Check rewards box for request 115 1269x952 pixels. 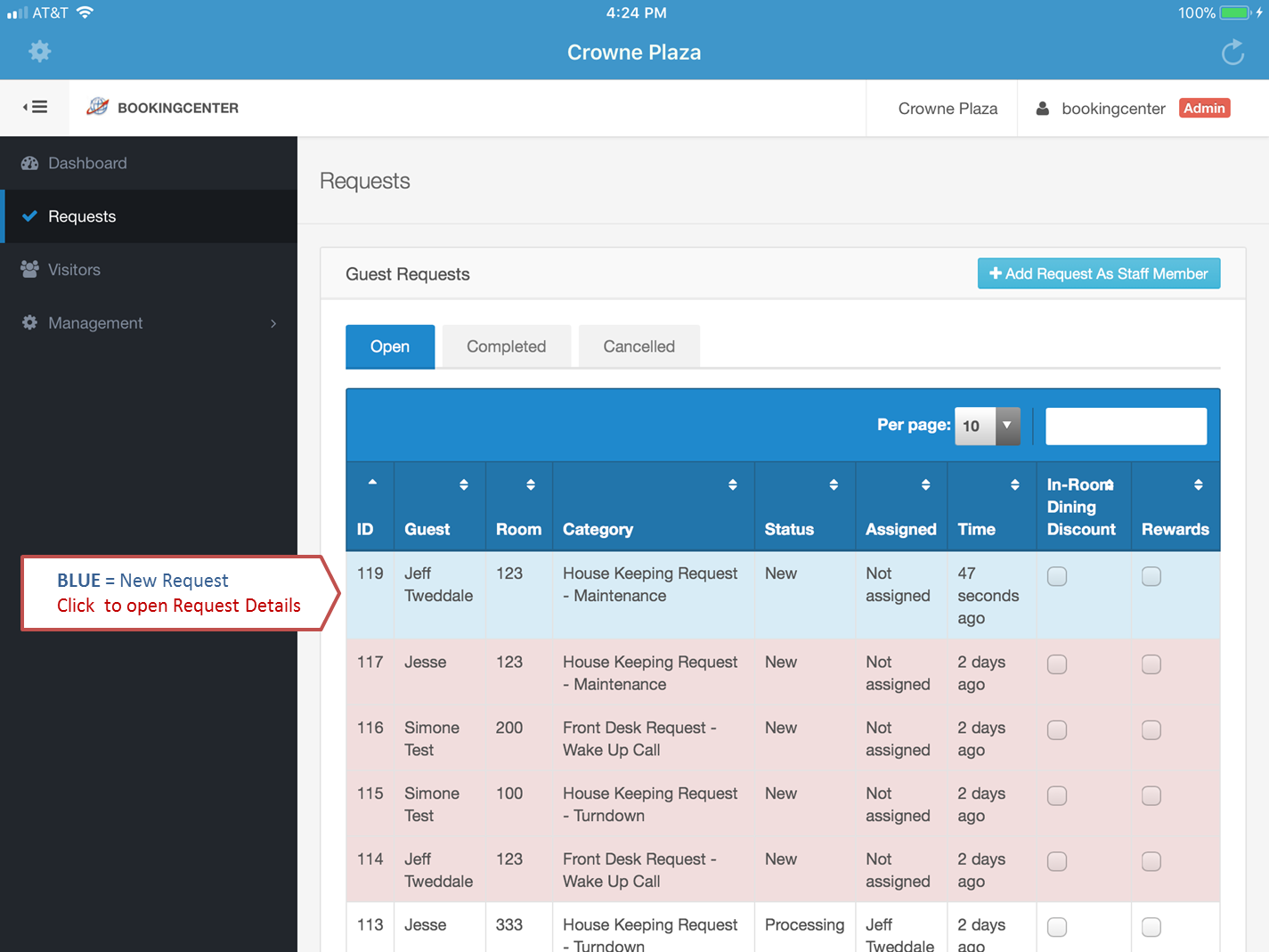[x=1151, y=796]
